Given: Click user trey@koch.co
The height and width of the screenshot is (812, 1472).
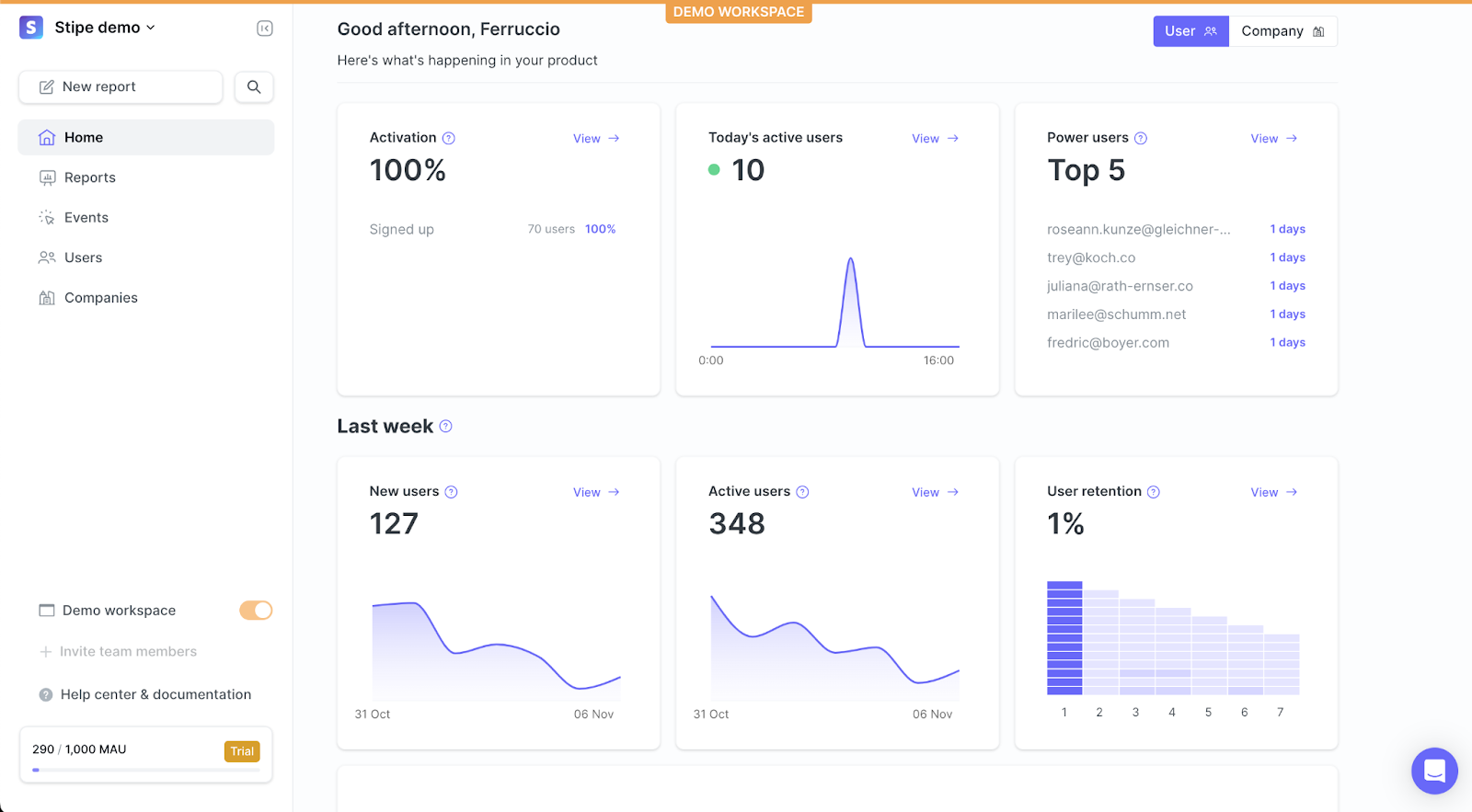Looking at the screenshot, I should (1091, 258).
